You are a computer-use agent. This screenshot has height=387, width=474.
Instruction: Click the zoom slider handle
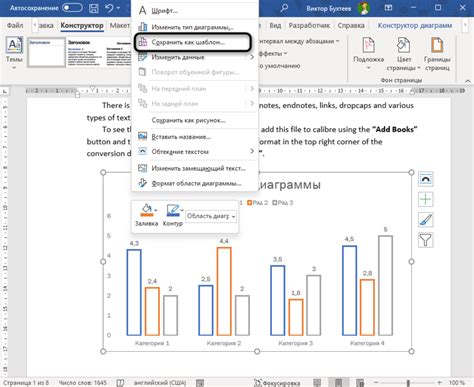[x=408, y=383]
